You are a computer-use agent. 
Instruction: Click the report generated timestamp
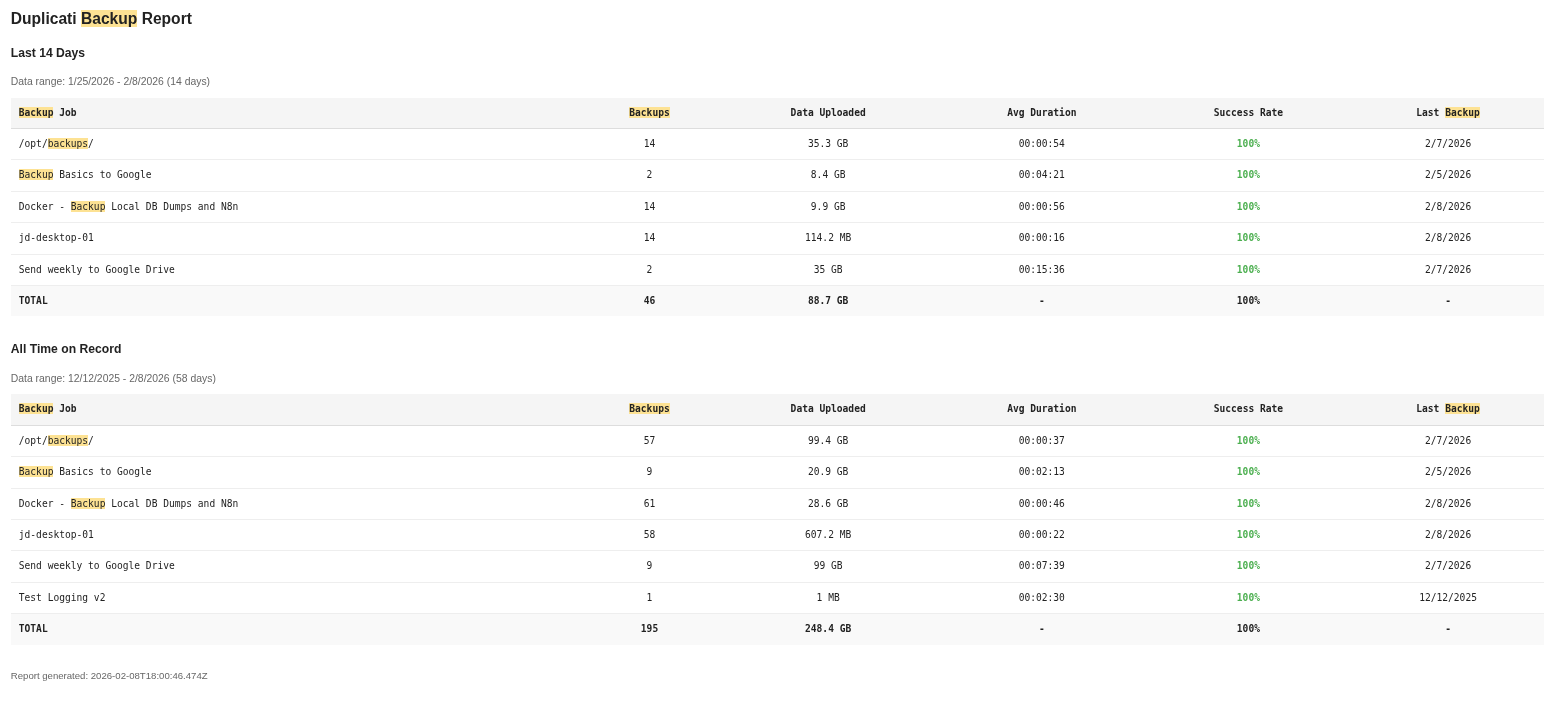(x=108, y=675)
